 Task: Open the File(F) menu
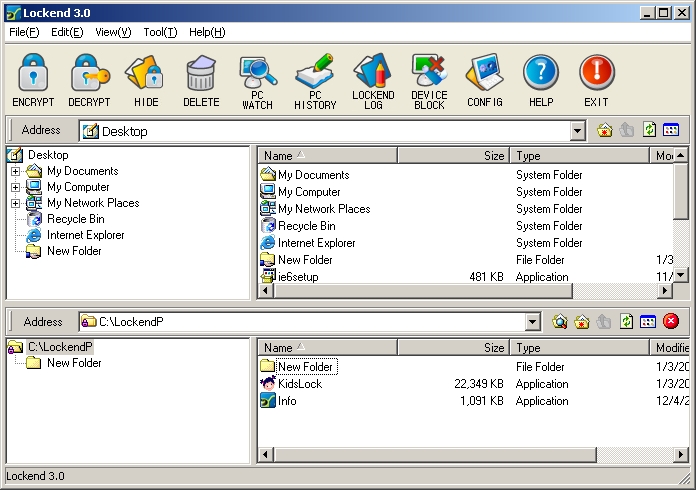point(24,32)
